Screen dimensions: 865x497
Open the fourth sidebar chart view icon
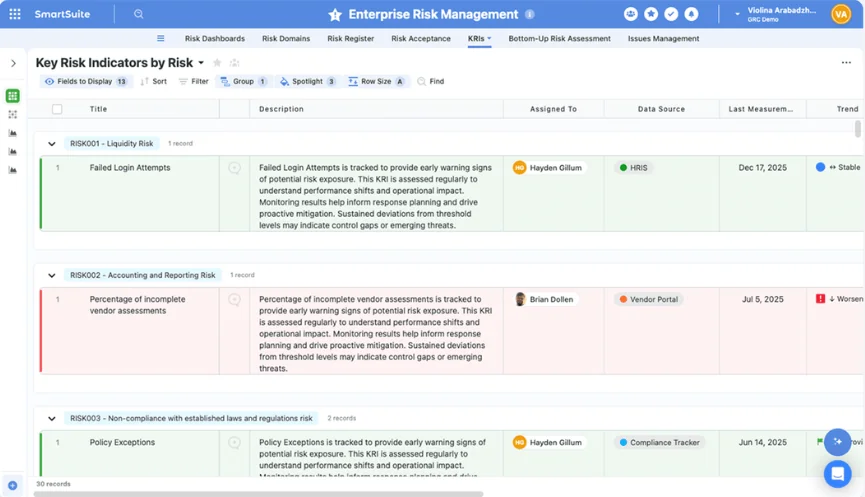coord(13,152)
